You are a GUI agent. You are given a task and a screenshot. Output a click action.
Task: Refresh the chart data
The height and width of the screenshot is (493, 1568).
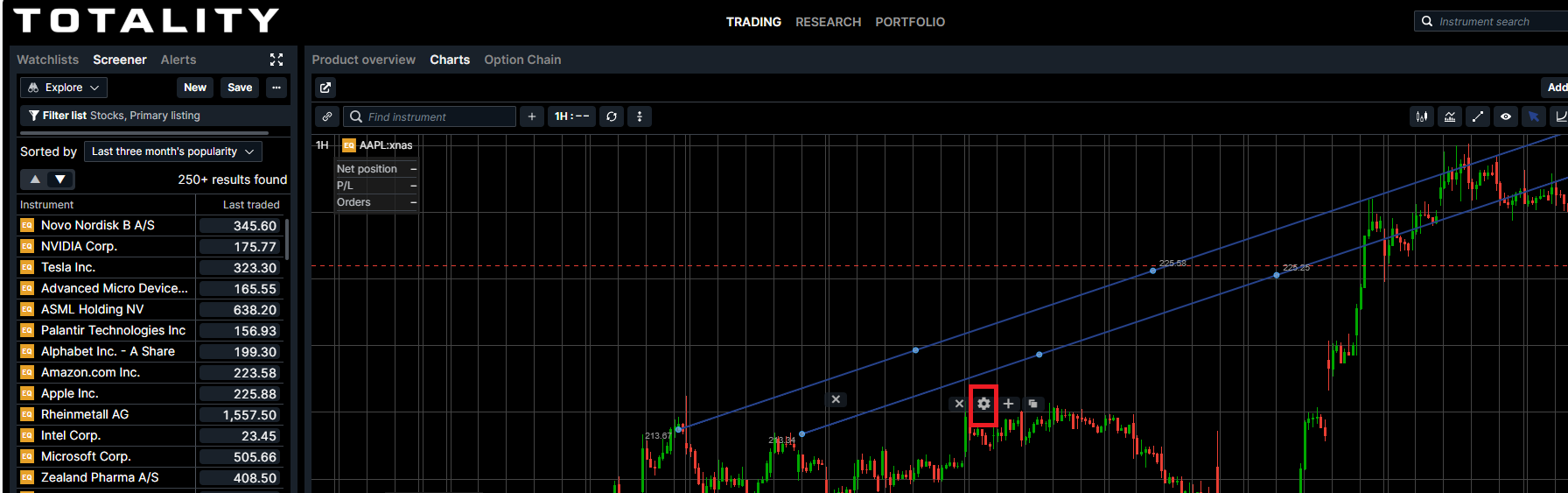click(612, 116)
